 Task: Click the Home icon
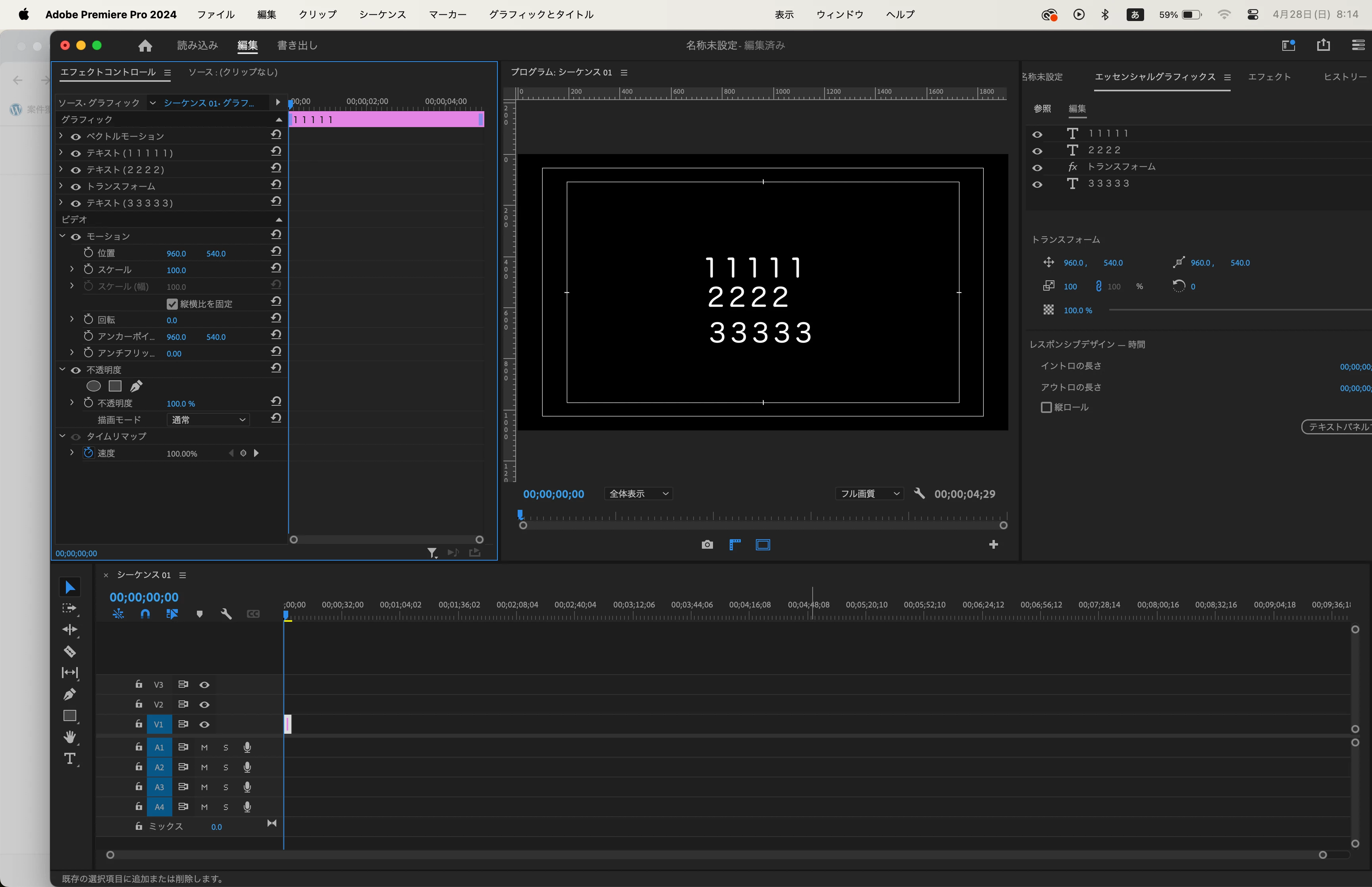(145, 46)
